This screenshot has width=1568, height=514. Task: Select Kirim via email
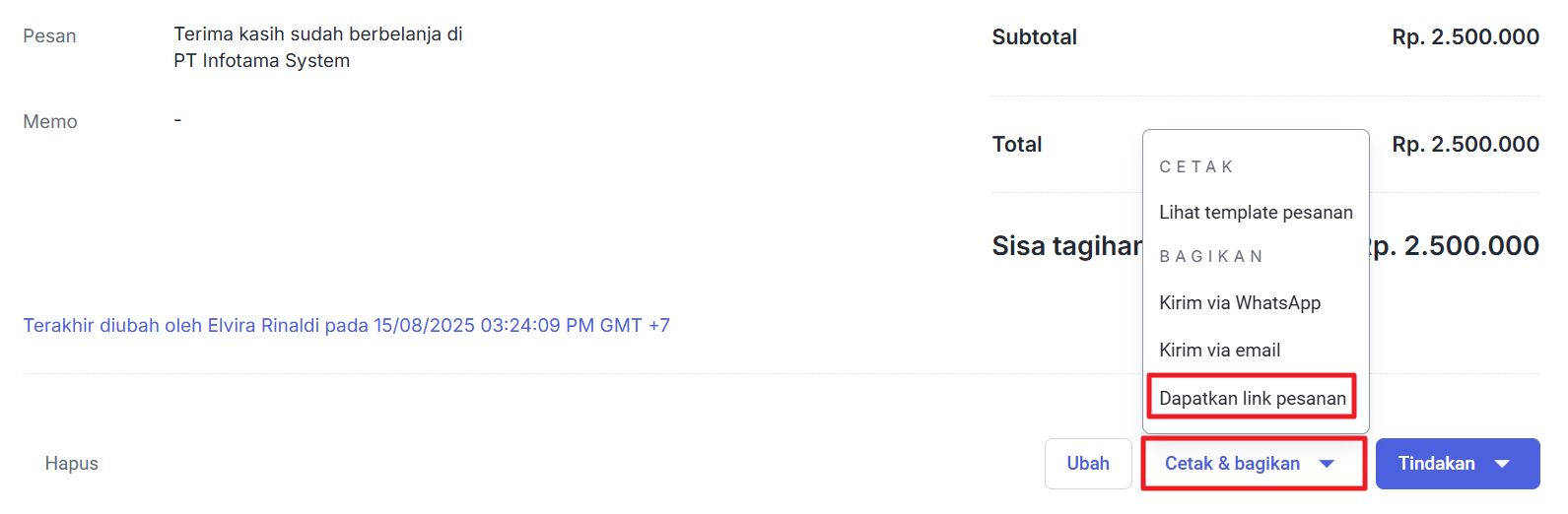click(x=1219, y=351)
